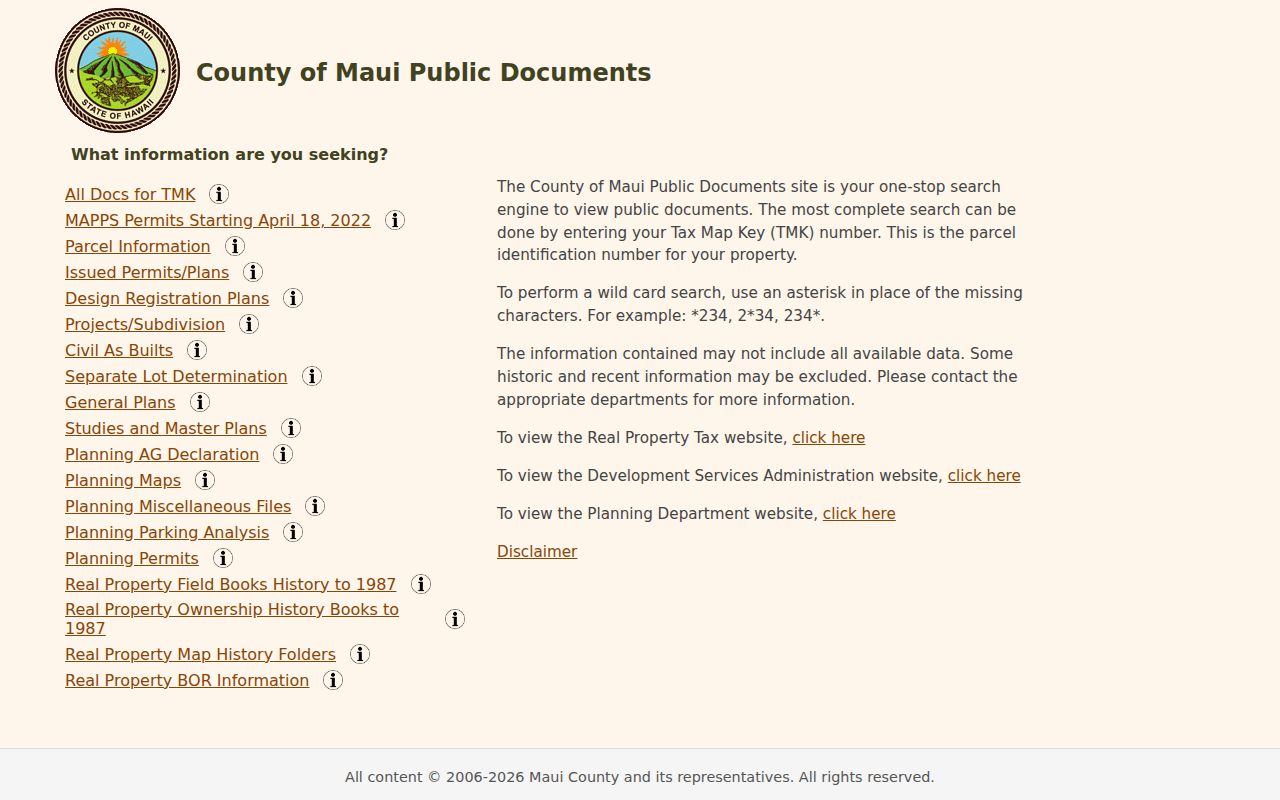Open info icon next to Civil As Builts

click(x=197, y=350)
